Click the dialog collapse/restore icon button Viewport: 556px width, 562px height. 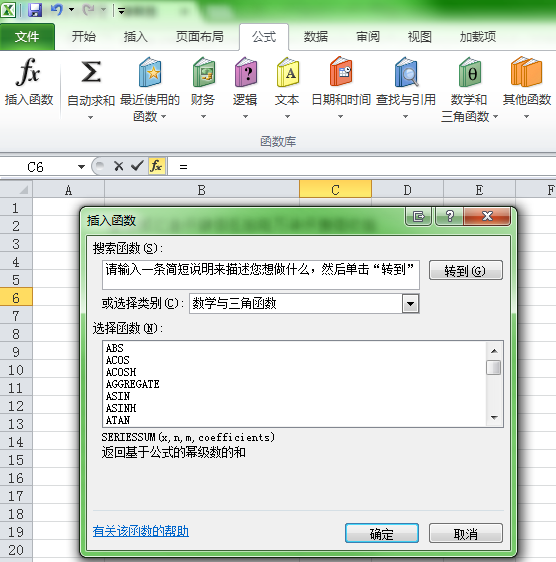coord(418,216)
